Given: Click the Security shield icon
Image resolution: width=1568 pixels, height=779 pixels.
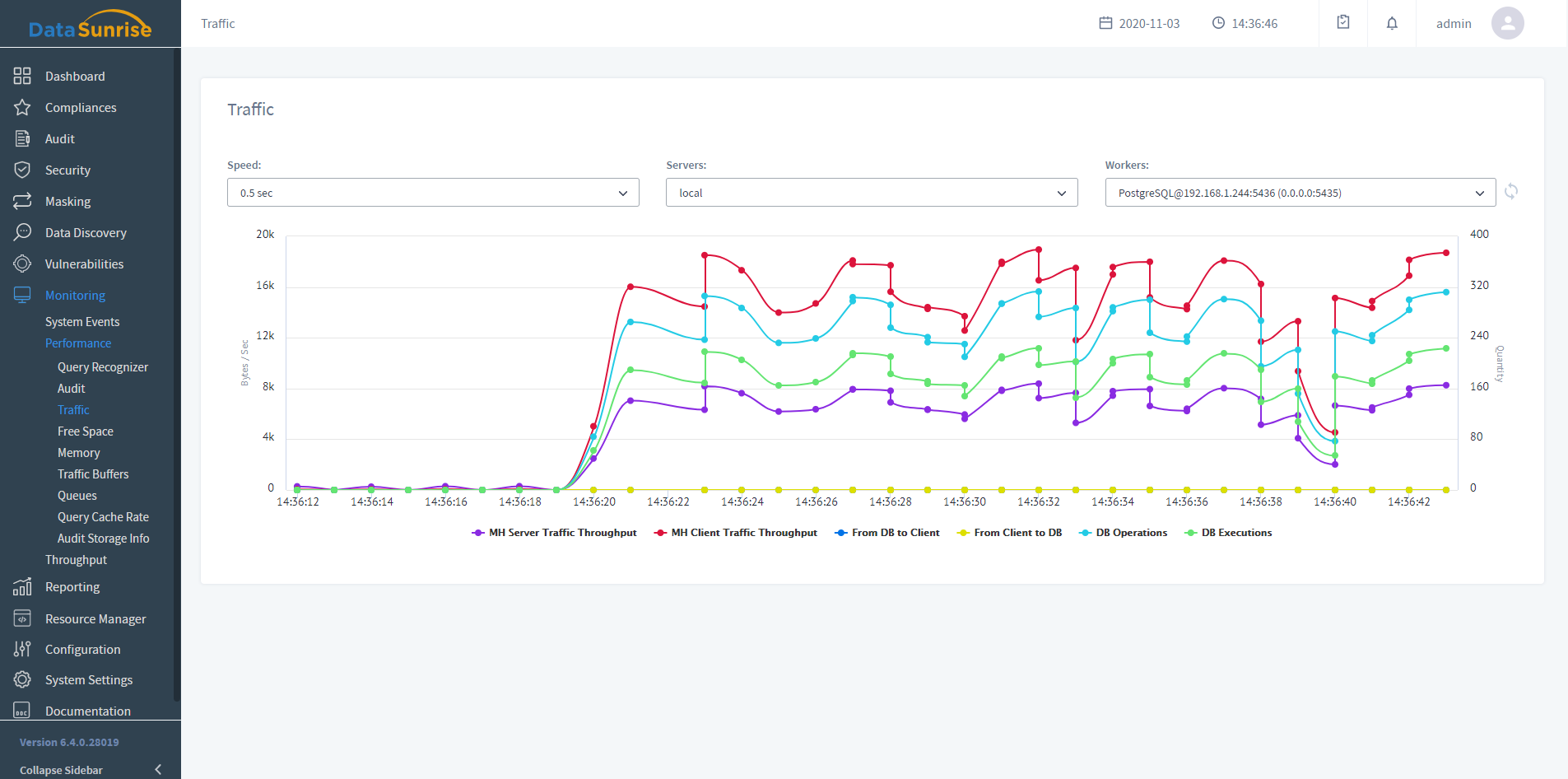Looking at the screenshot, I should [22, 170].
